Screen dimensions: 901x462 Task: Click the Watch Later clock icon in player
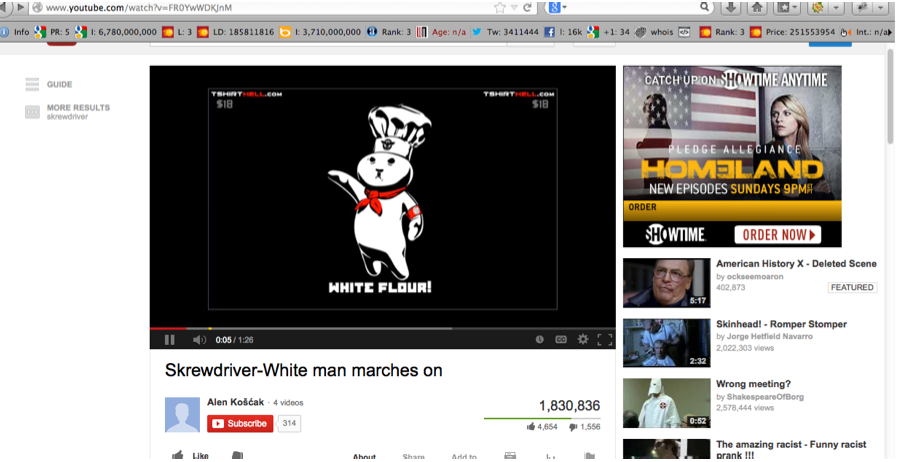(x=539, y=340)
